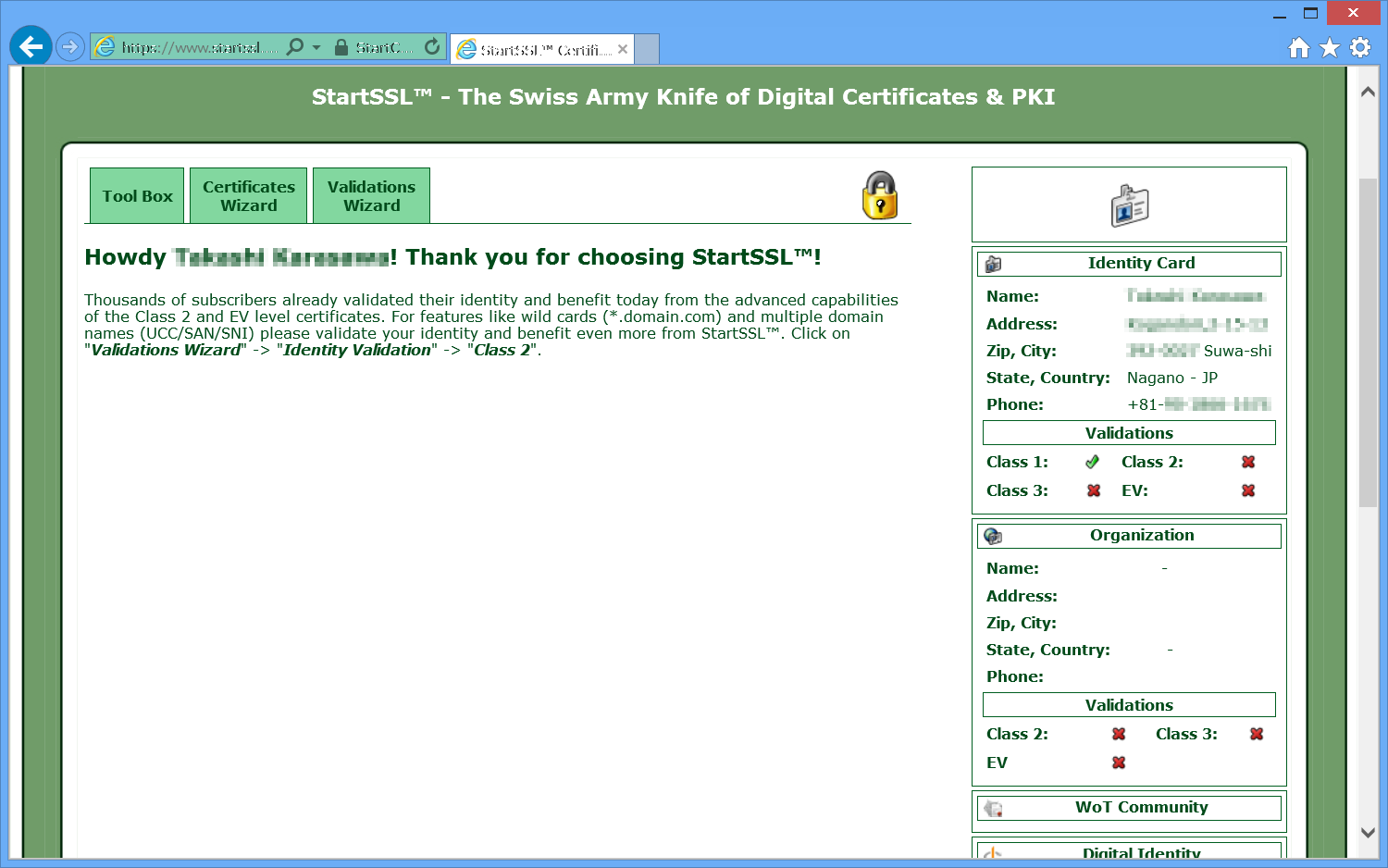The image size is (1388, 868).
Task: Open browser Home page icon
Action: click(1299, 48)
